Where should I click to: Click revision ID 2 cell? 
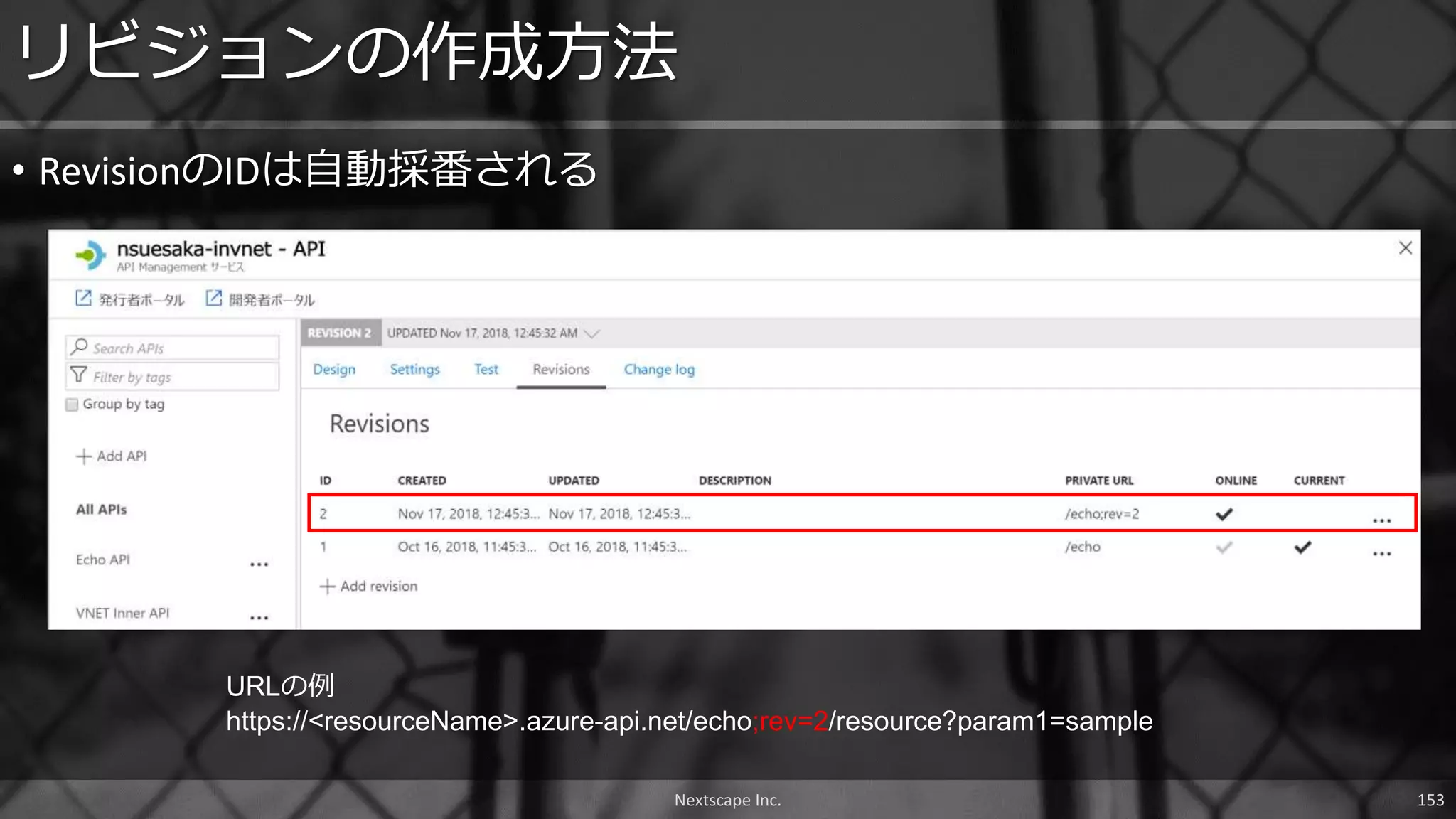[x=323, y=514]
